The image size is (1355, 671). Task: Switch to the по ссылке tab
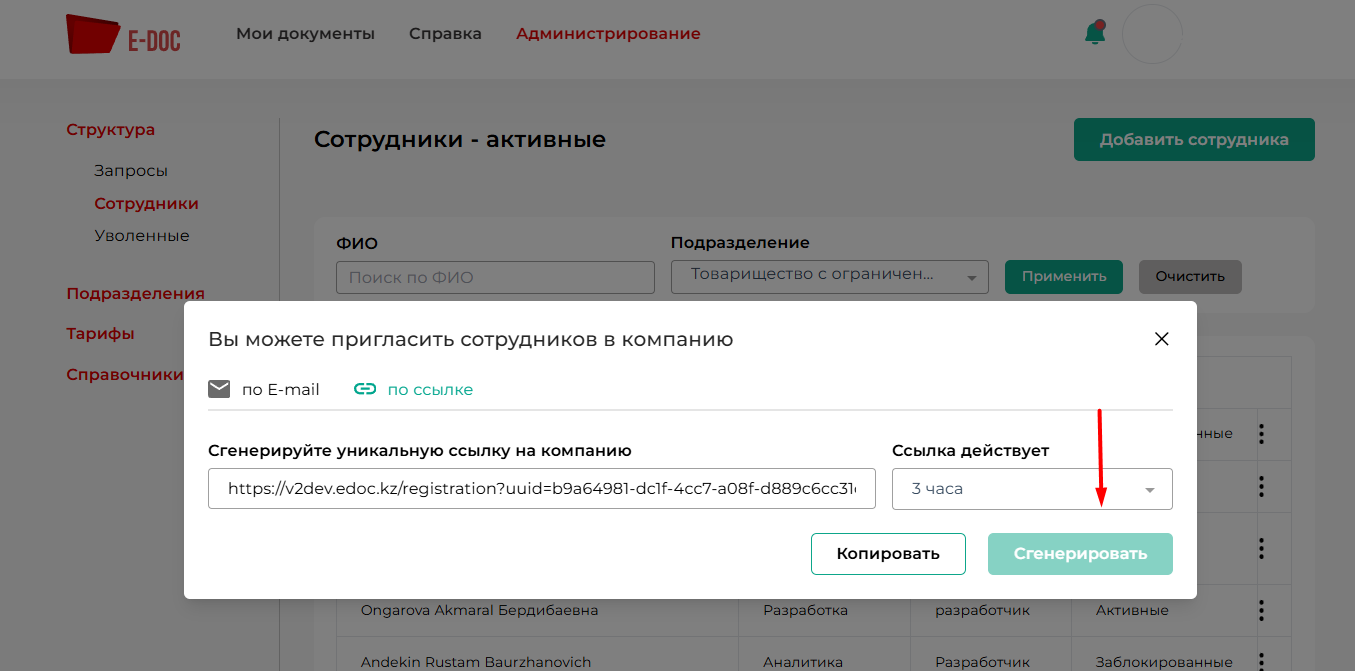[430, 390]
